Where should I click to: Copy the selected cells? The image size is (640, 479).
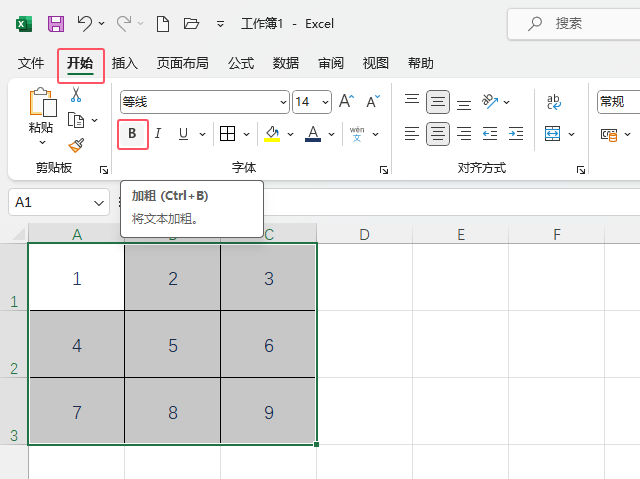[x=76, y=120]
